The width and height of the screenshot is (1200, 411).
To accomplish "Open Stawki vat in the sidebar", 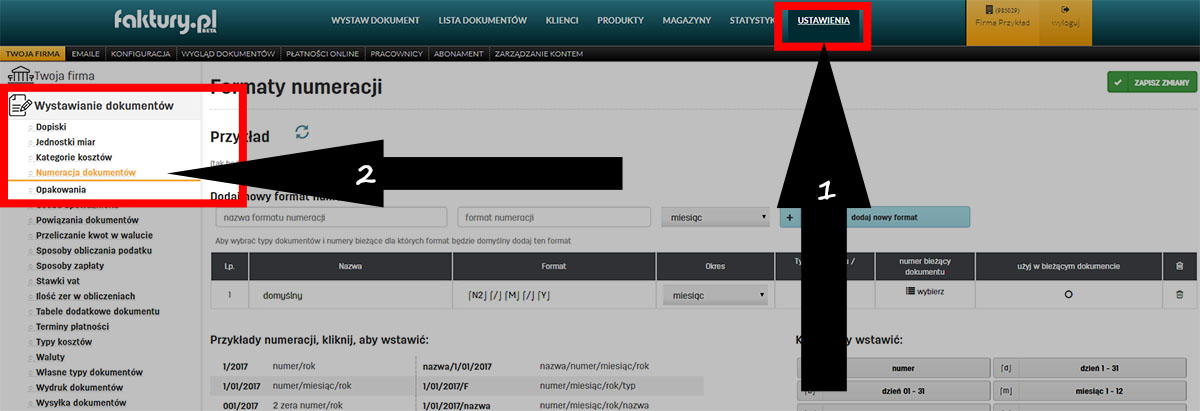I will point(59,280).
